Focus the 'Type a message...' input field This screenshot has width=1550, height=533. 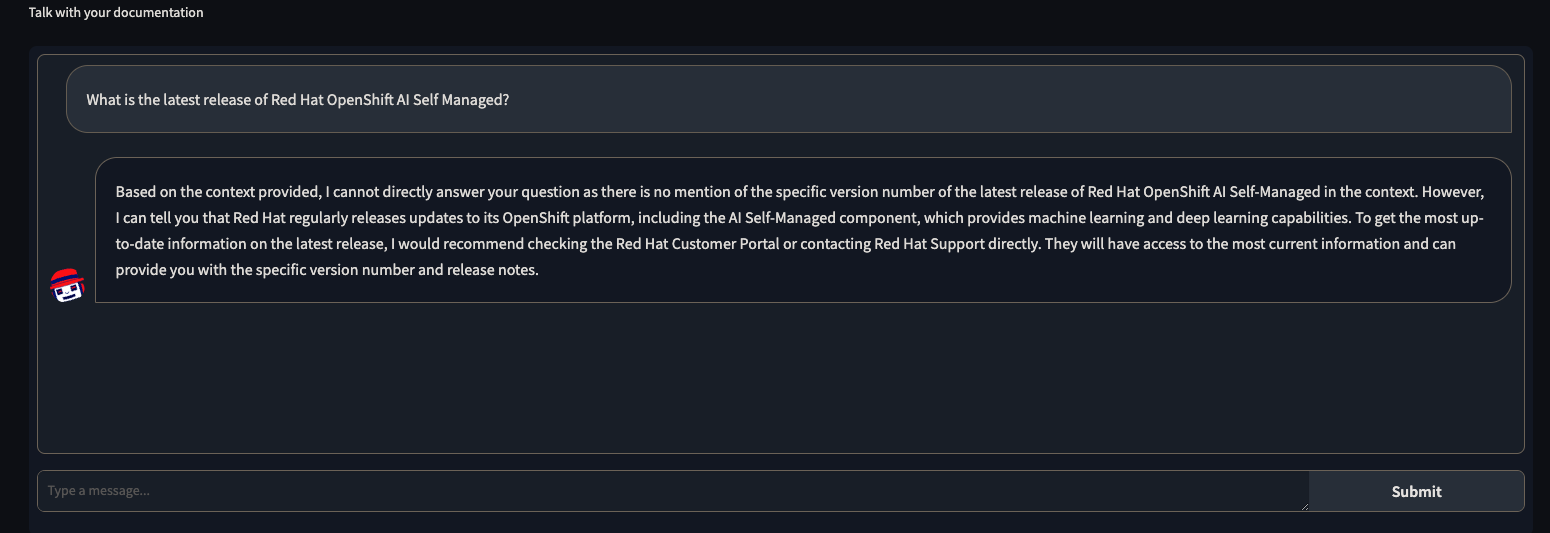pyautogui.click(x=673, y=491)
